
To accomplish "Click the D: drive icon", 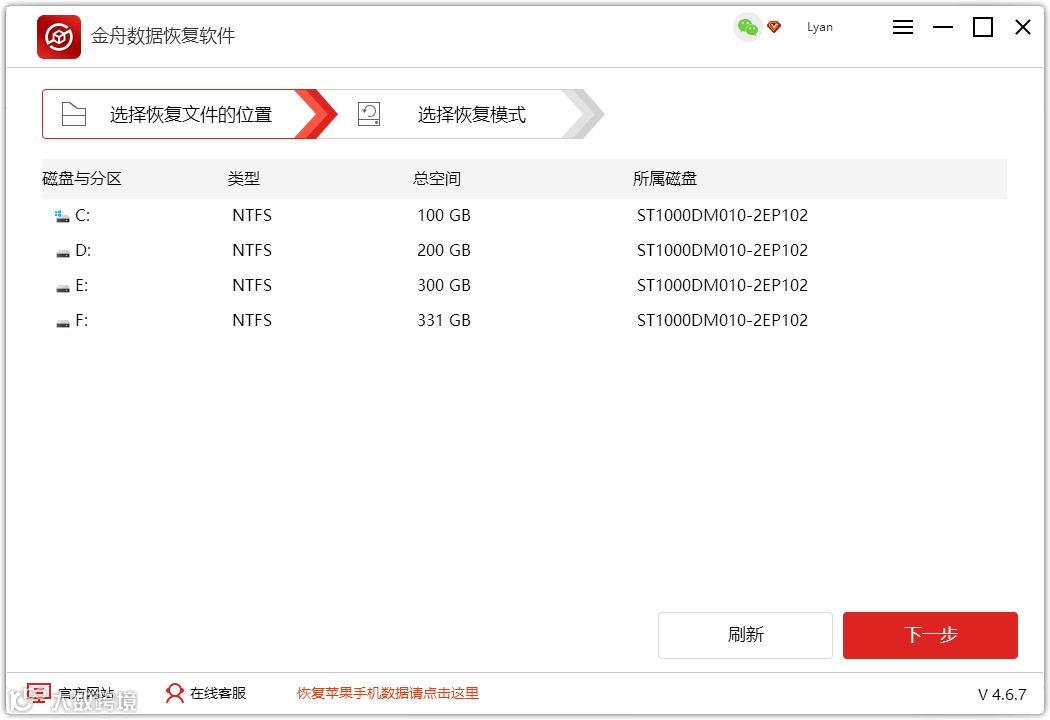I will [63, 253].
